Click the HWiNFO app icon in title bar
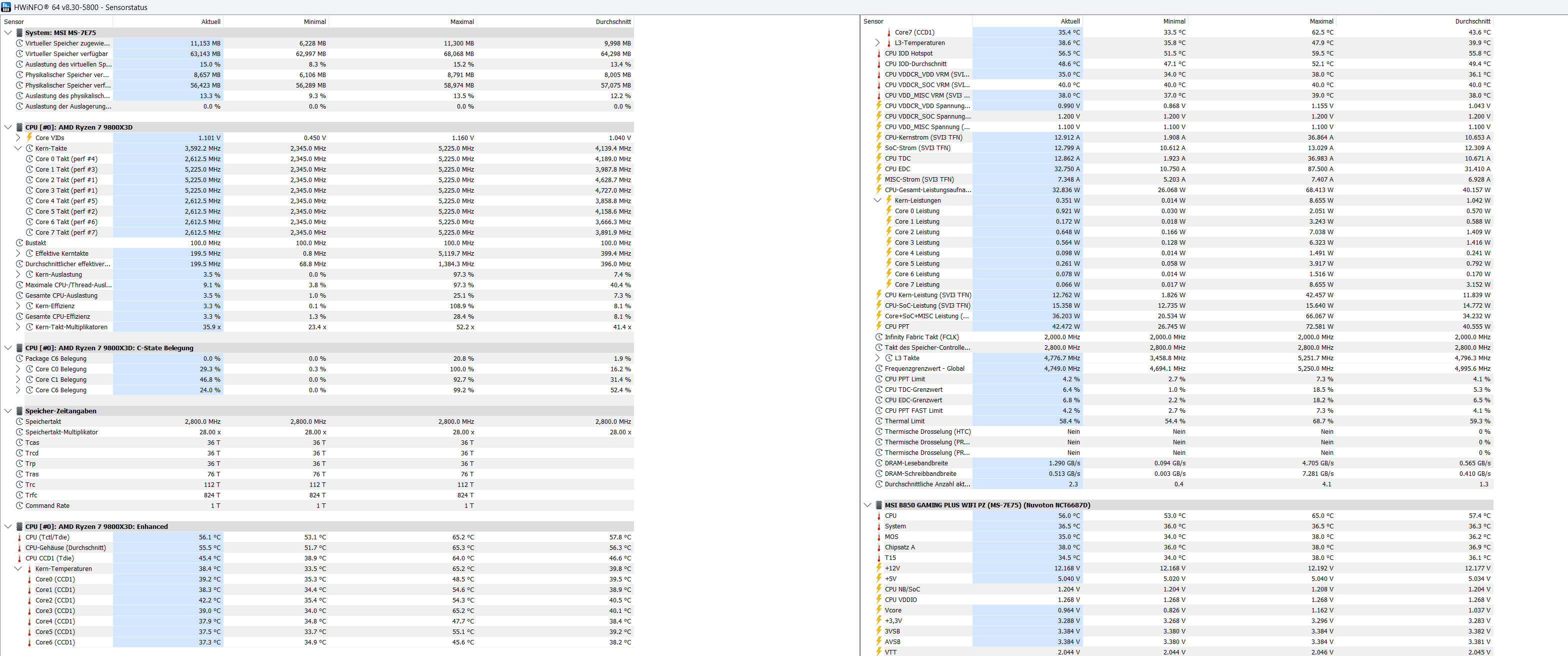 coord(6,7)
